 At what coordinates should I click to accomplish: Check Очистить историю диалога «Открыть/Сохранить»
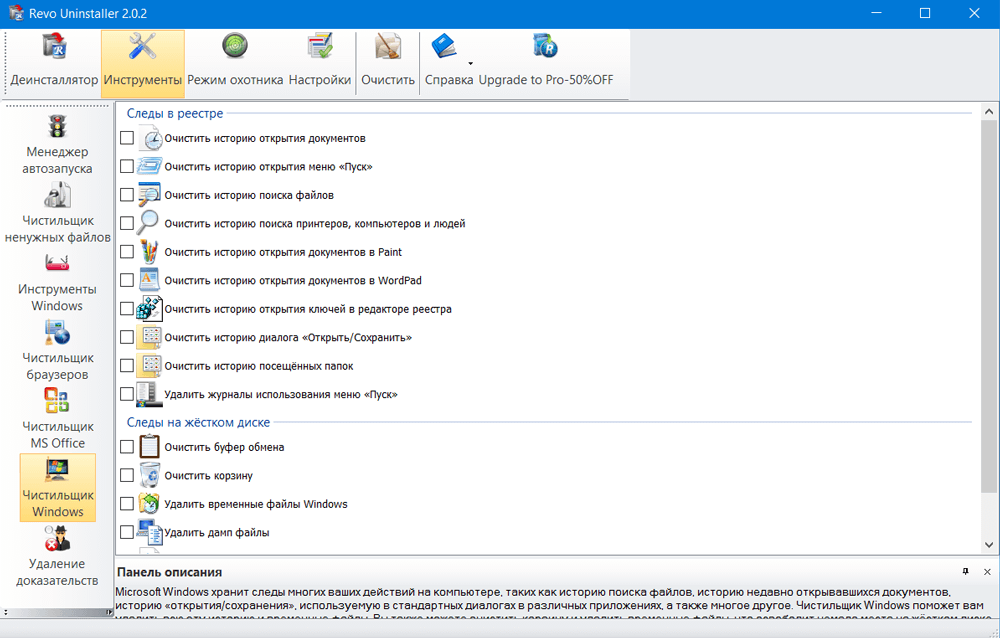(127, 337)
